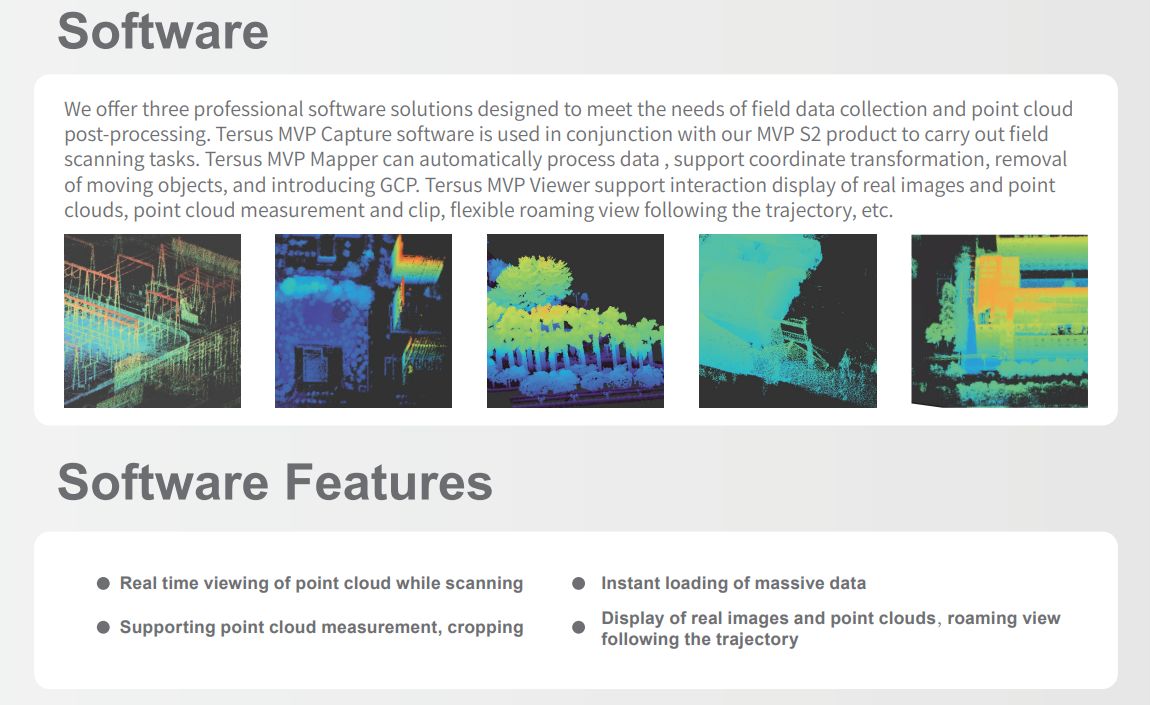Select the bullet beside "Instant loading"

click(578, 583)
